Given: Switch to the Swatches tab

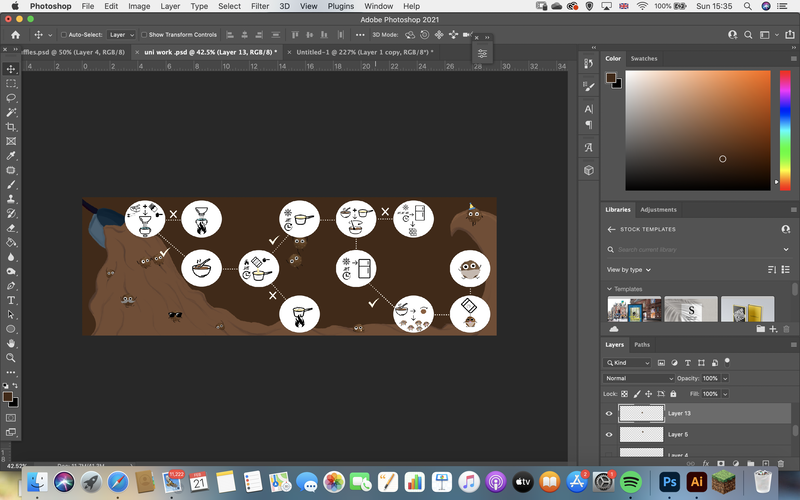Looking at the screenshot, I should (644, 59).
